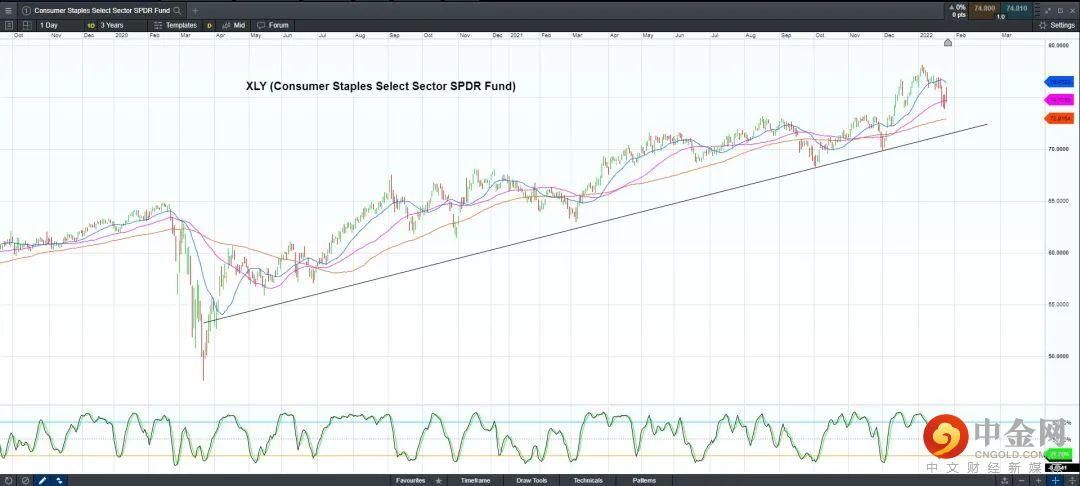
Task: Click the Consumer Staples Select Sector SPDR Fund tab
Action: (100, 10)
